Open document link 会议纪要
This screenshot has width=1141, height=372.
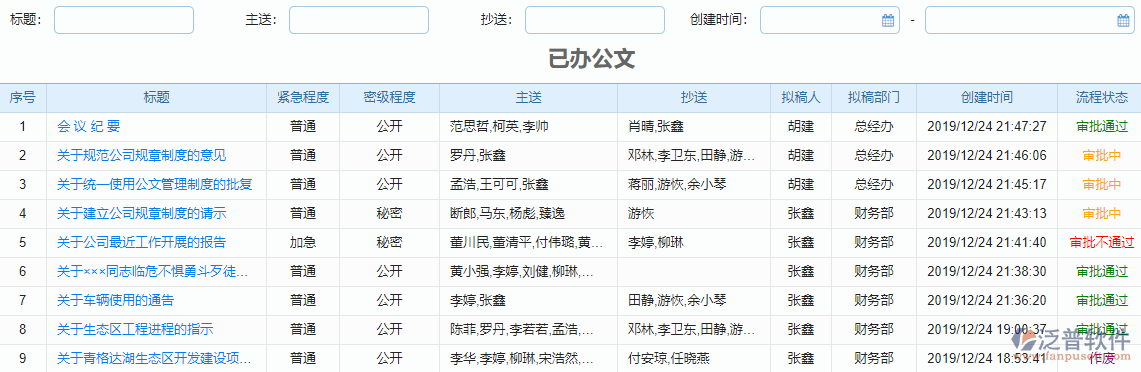89,127
